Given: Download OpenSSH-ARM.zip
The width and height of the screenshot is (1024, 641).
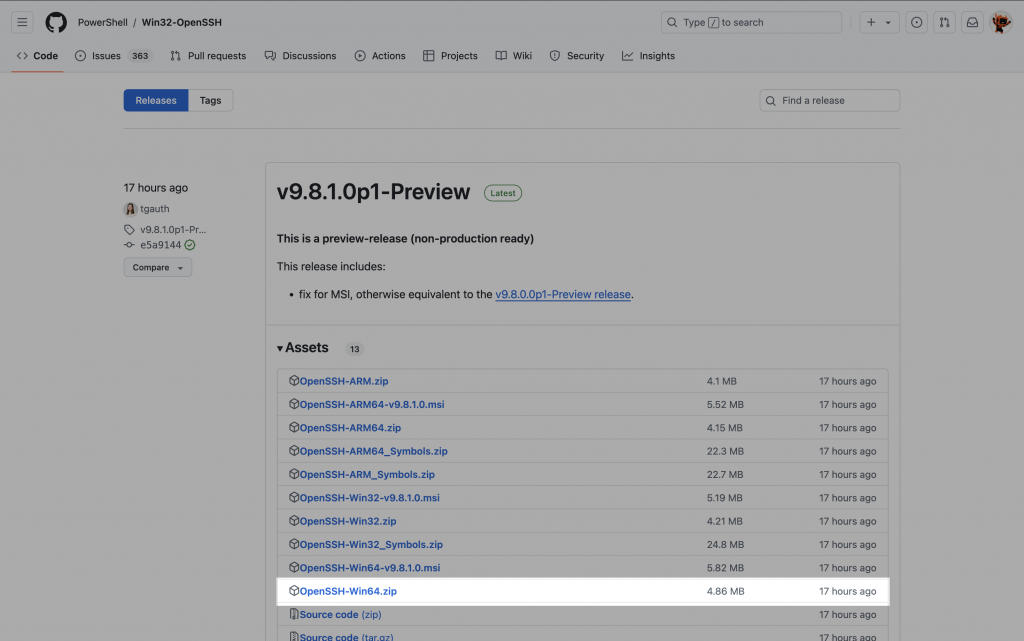Looking at the screenshot, I should tap(344, 381).
